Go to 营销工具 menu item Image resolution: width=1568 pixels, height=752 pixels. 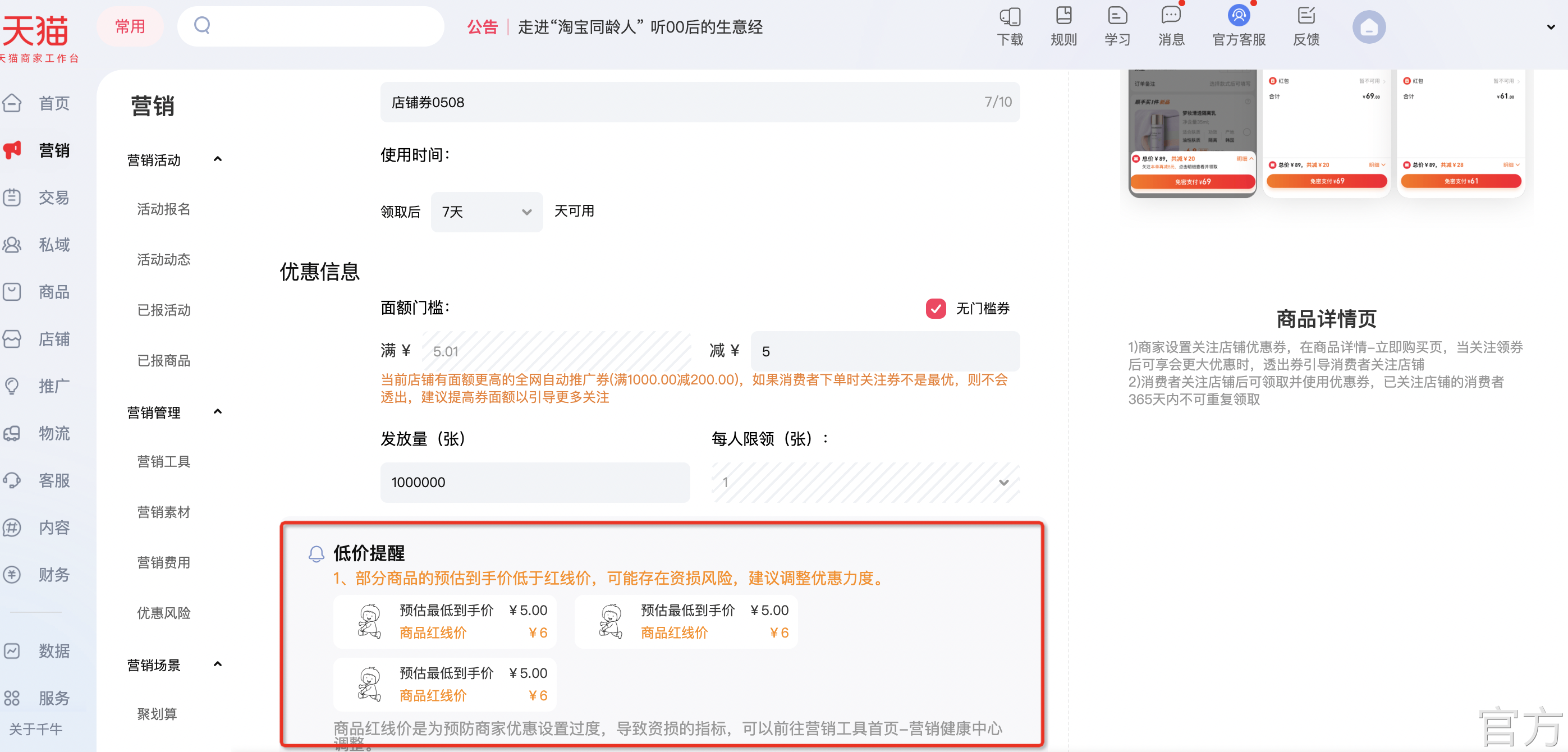(164, 461)
